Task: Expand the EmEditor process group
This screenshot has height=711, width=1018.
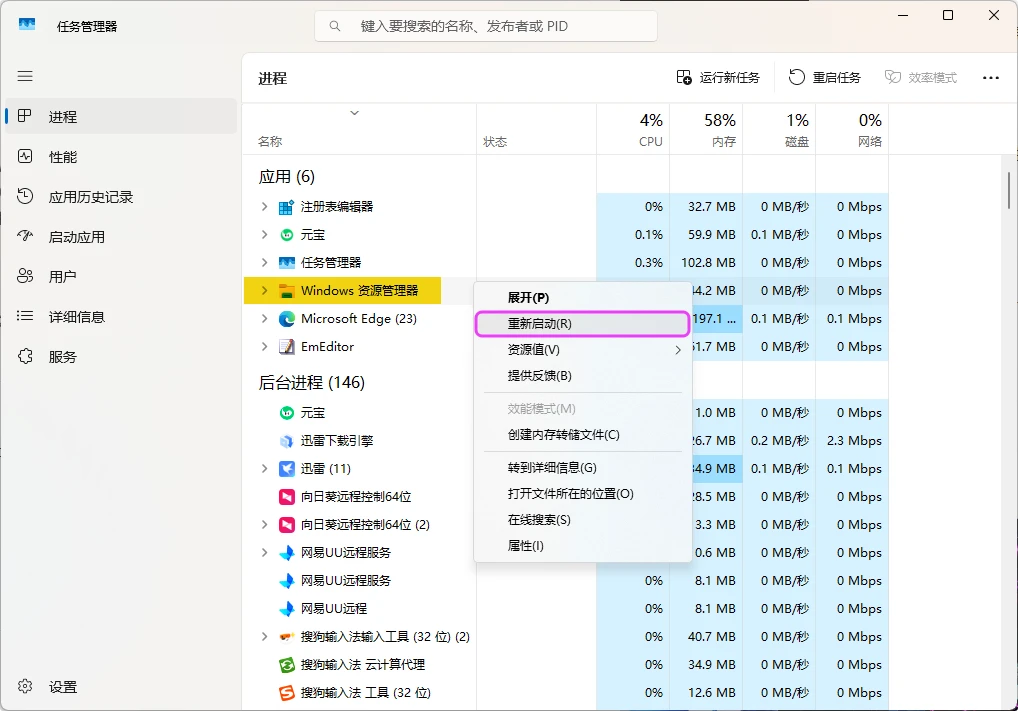Action: (264, 346)
